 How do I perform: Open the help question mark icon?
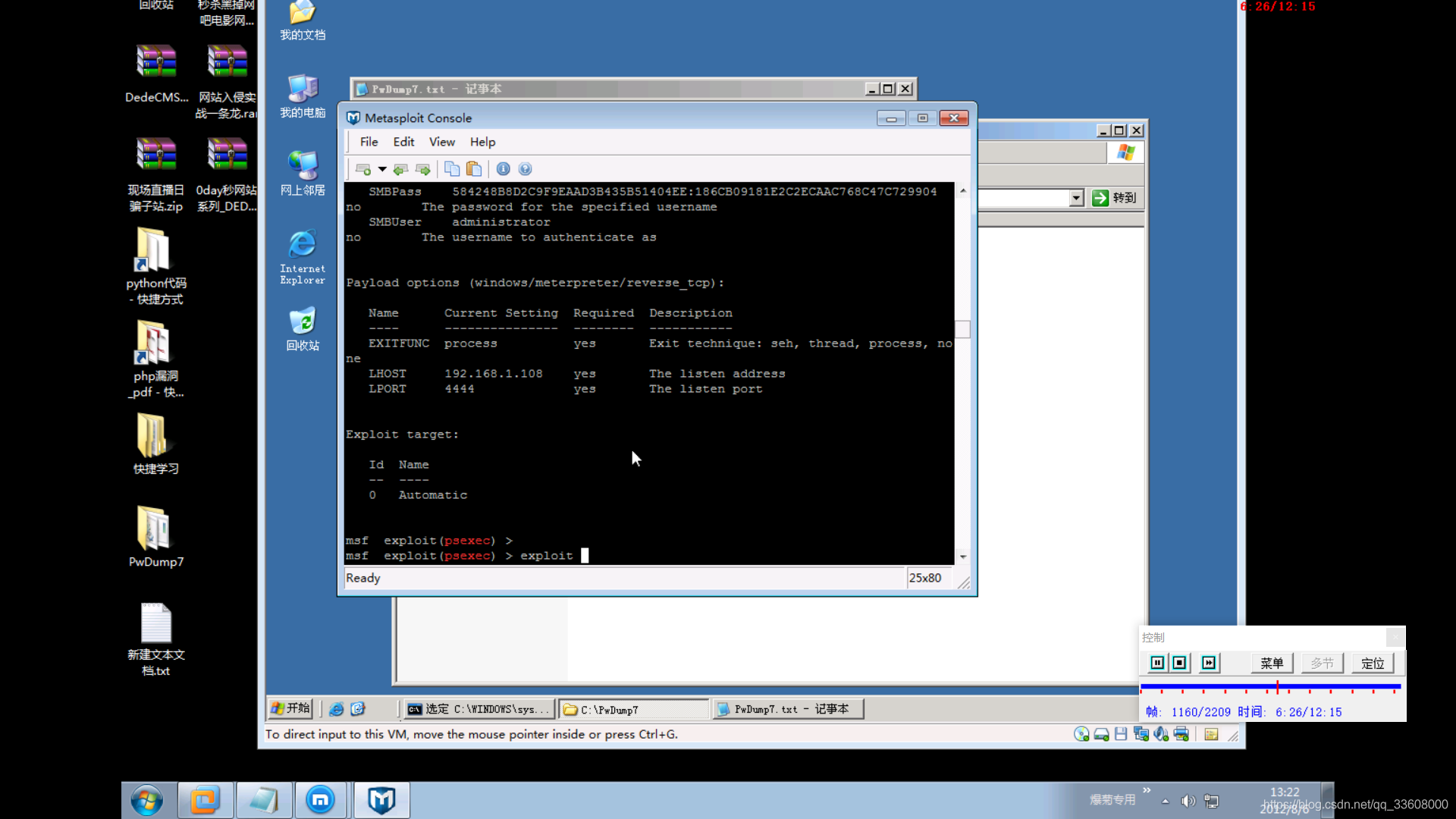pyautogui.click(x=525, y=169)
